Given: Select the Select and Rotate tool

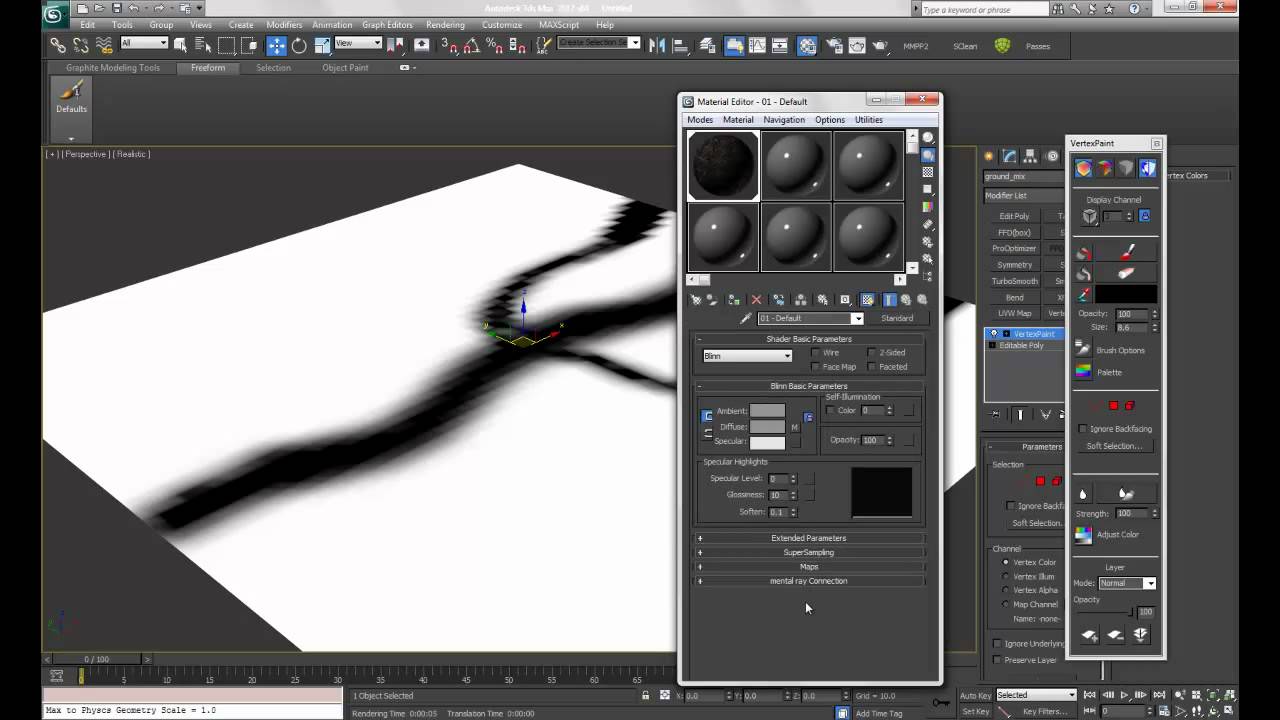Looking at the screenshot, I should [299, 45].
